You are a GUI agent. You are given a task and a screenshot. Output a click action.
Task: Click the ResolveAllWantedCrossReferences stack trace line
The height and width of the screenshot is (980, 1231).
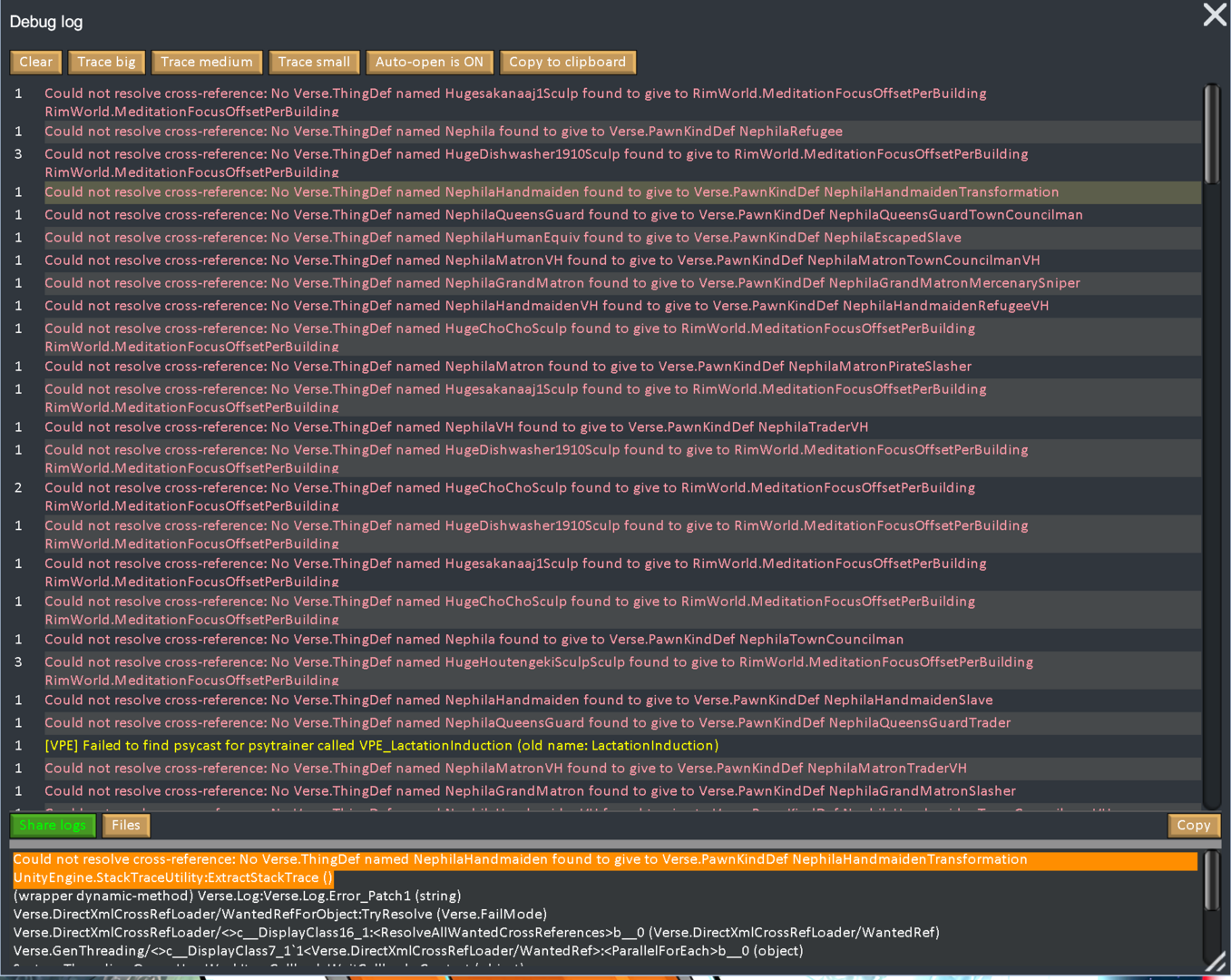click(476, 932)
